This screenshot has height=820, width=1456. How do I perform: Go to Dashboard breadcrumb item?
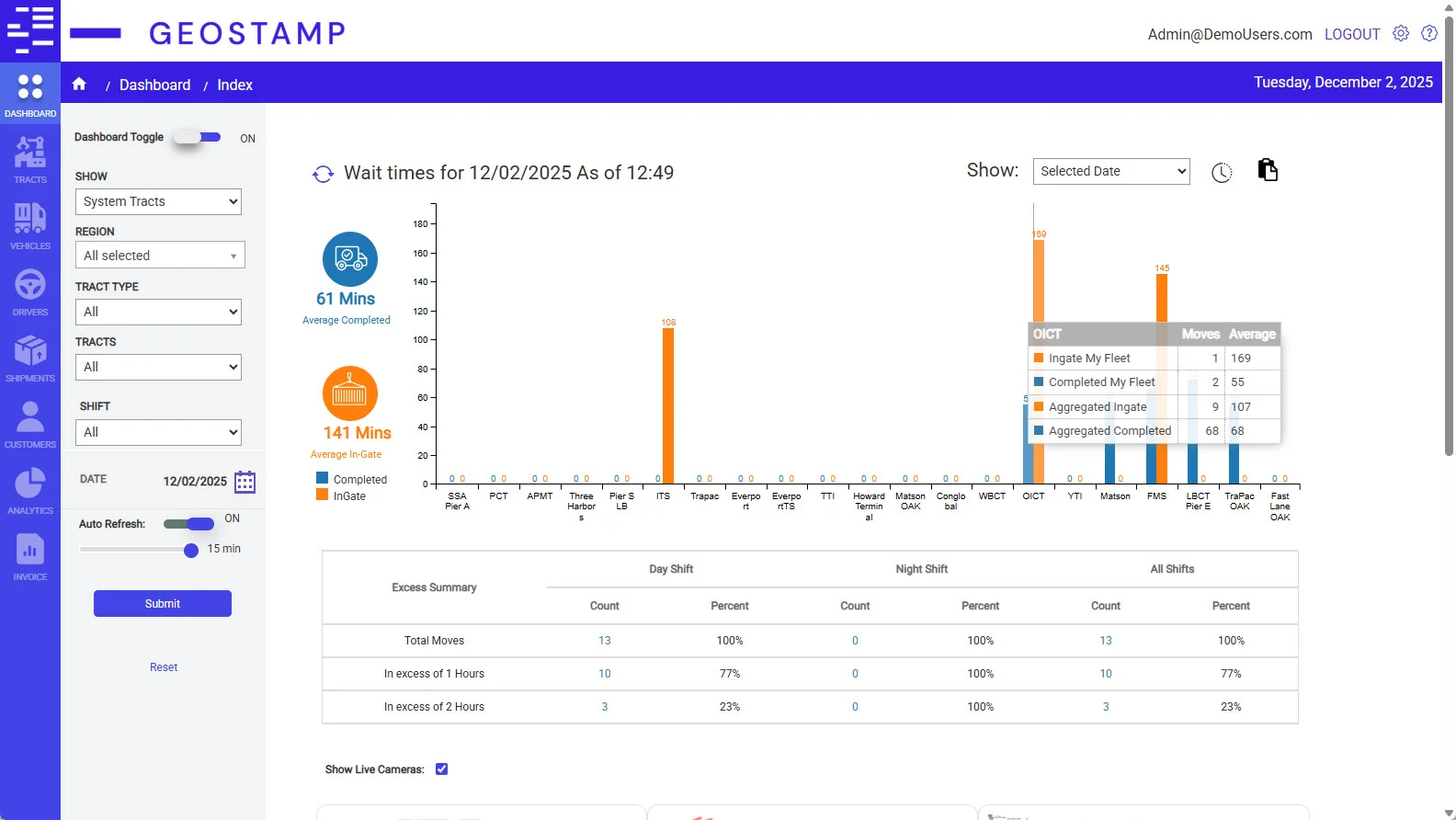[155, 85]
